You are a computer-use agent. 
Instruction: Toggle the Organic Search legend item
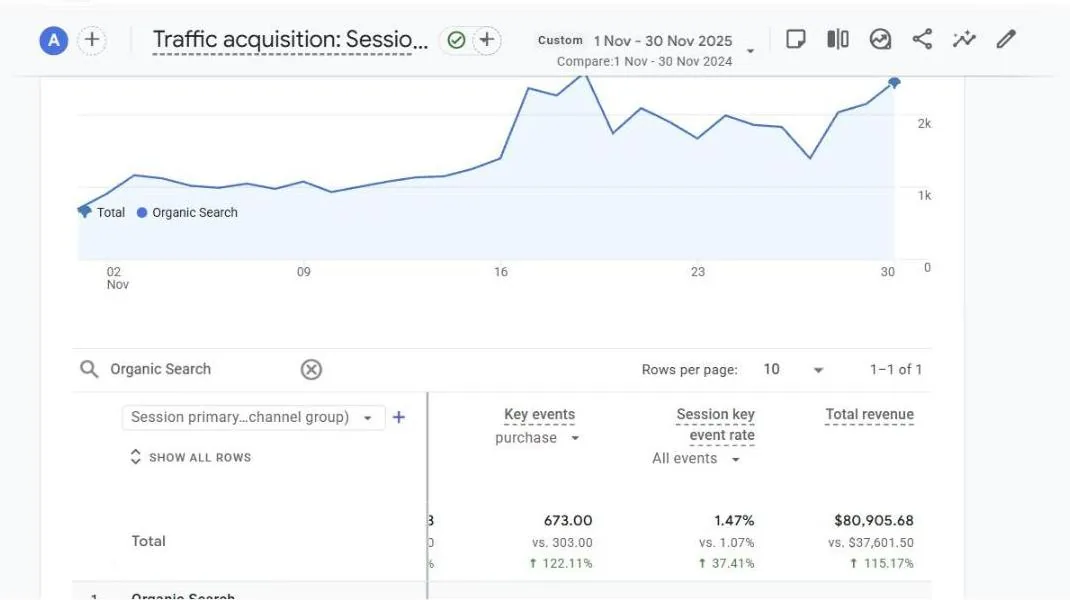point(187,212)
